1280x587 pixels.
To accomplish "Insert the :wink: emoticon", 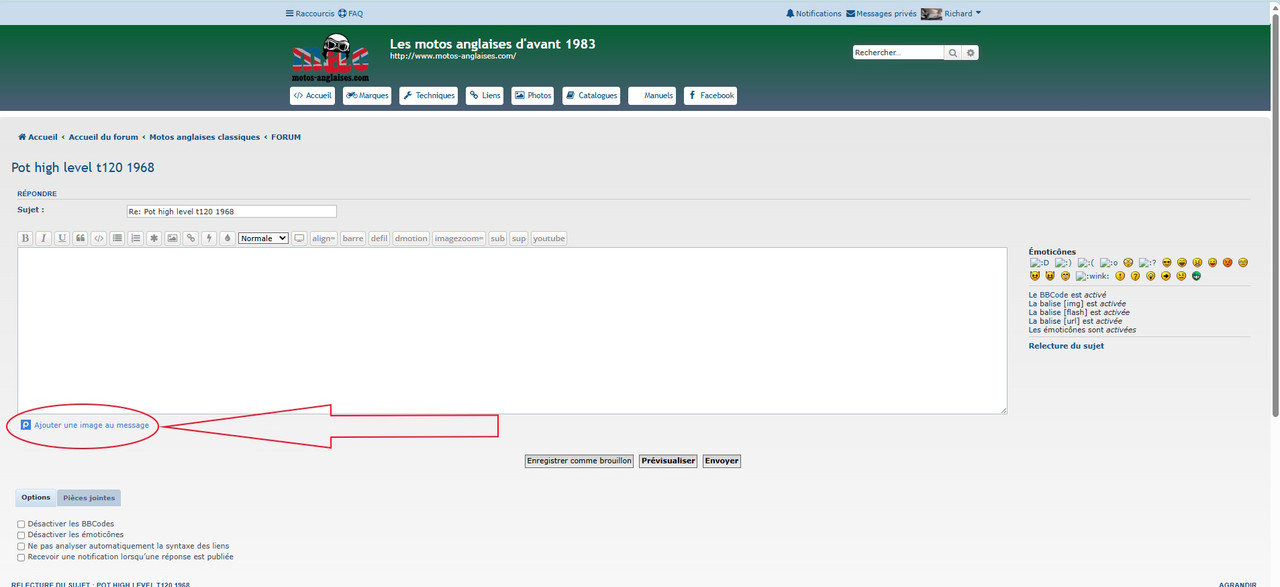I will (1092, 276).
